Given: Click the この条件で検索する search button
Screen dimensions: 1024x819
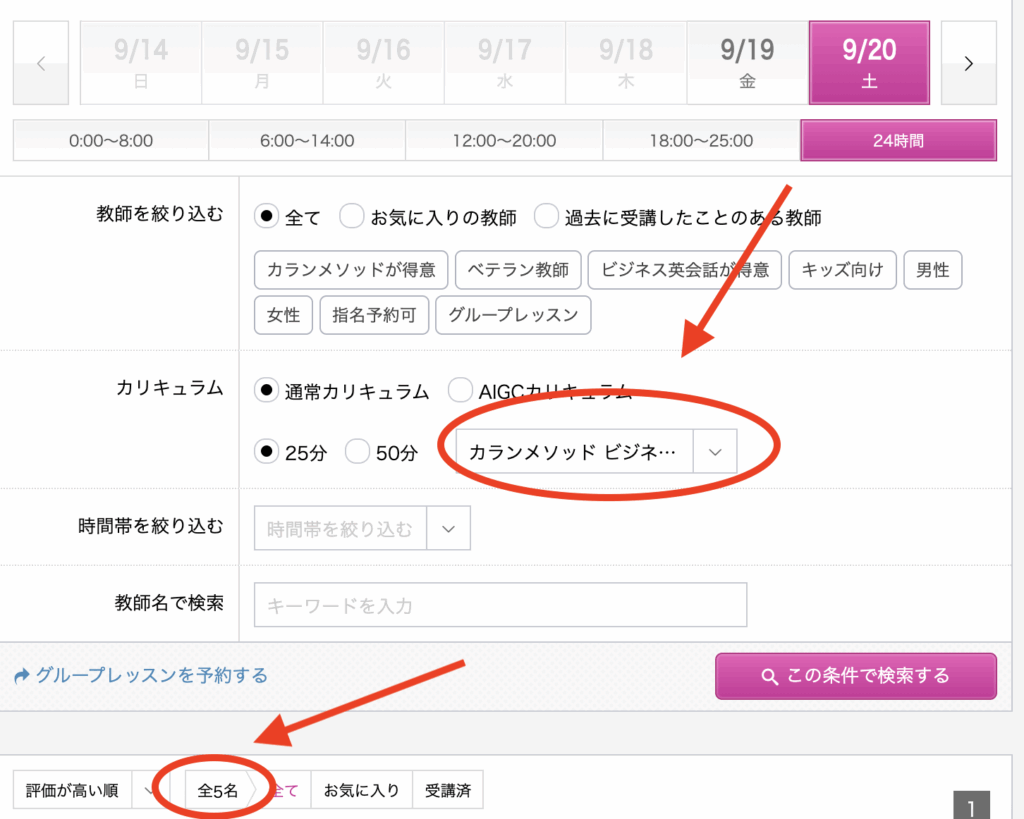Looking at the screenshot, I should (x=855, y=676).
